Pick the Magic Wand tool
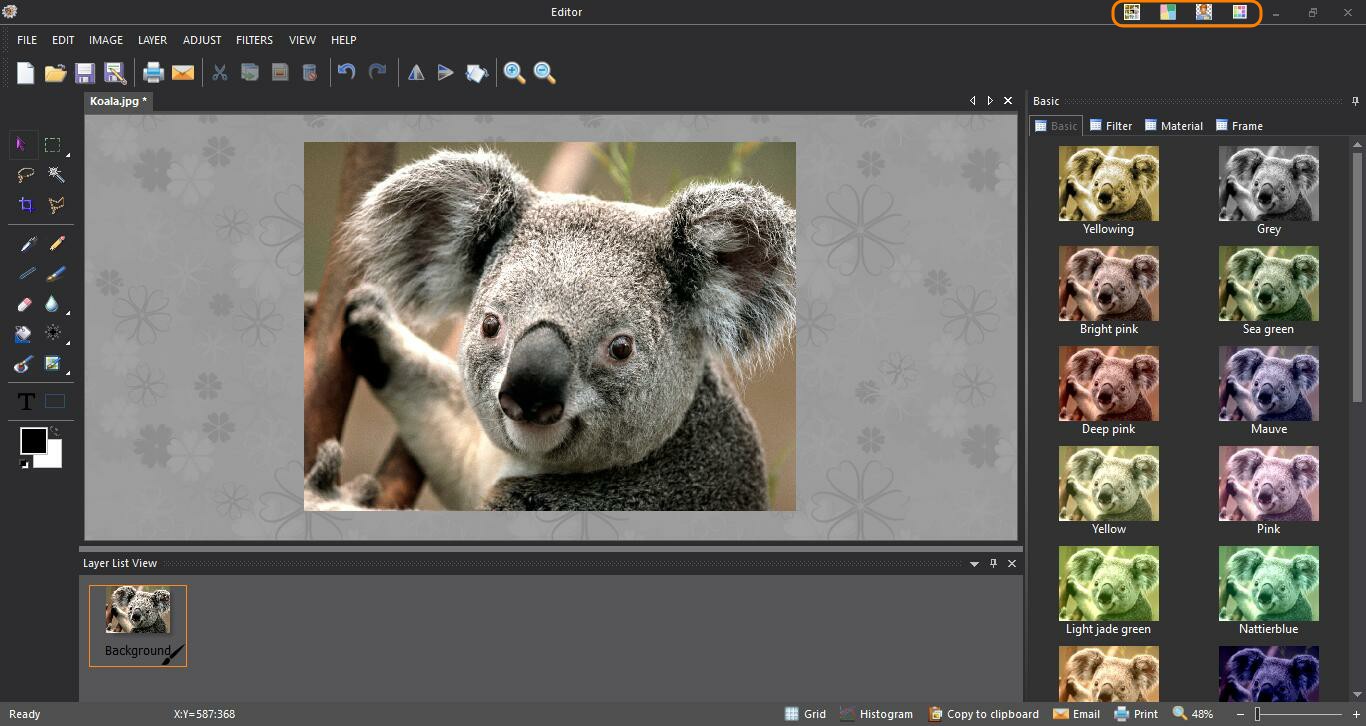Screen dimensions: 1366x726 tap(56, 175)
